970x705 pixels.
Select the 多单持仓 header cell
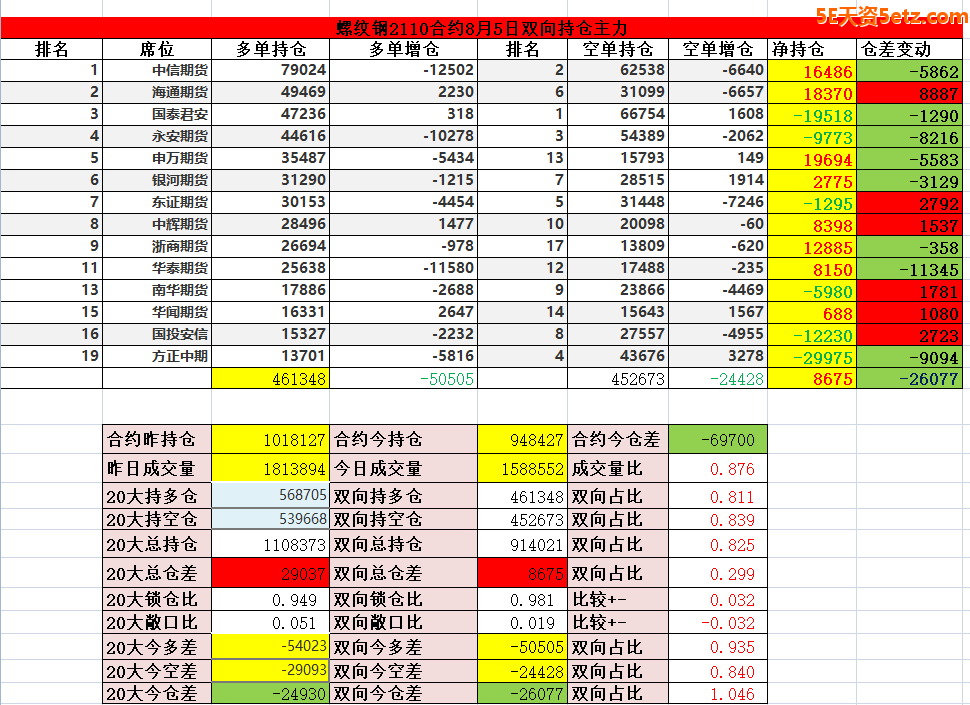(270, 49)
